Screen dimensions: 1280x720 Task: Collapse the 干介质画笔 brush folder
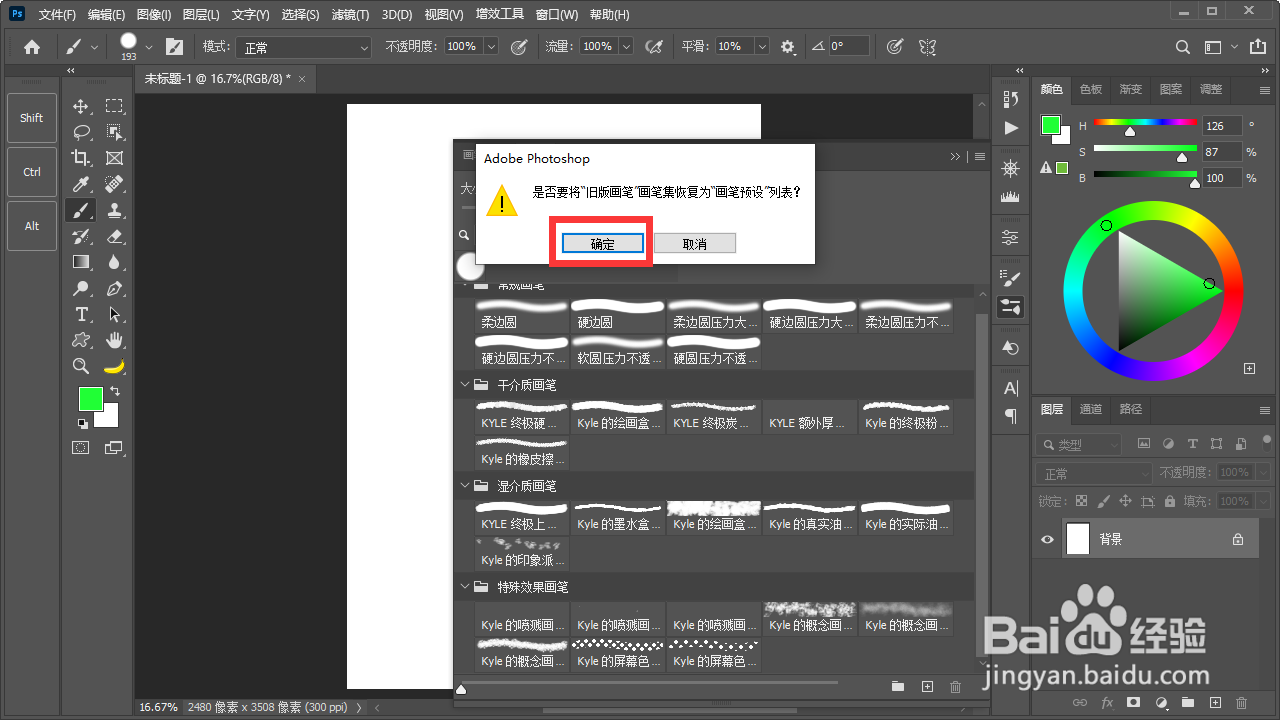pos(465,384)
